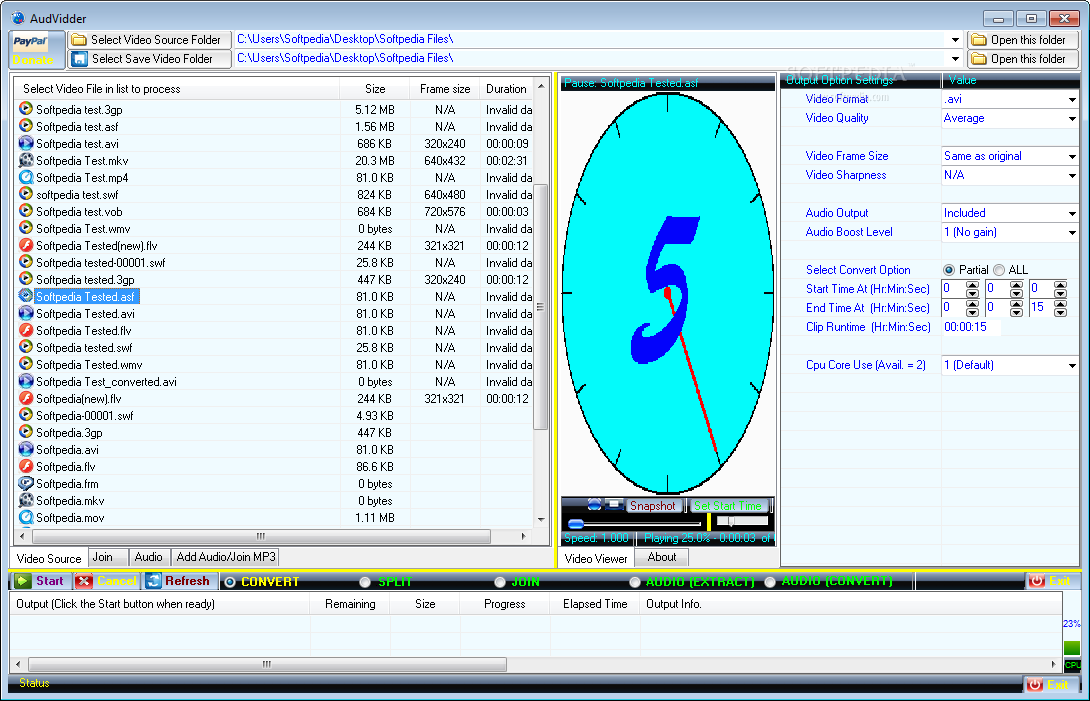Select the Partial convert option
Screen dimensions: 1090x701
pyautogui.click(x=949, y=270)
